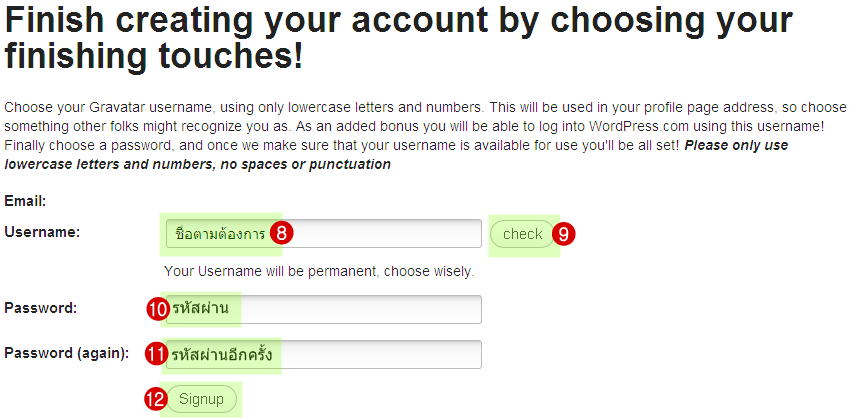Select the Password (again) input box

point(380,354)
